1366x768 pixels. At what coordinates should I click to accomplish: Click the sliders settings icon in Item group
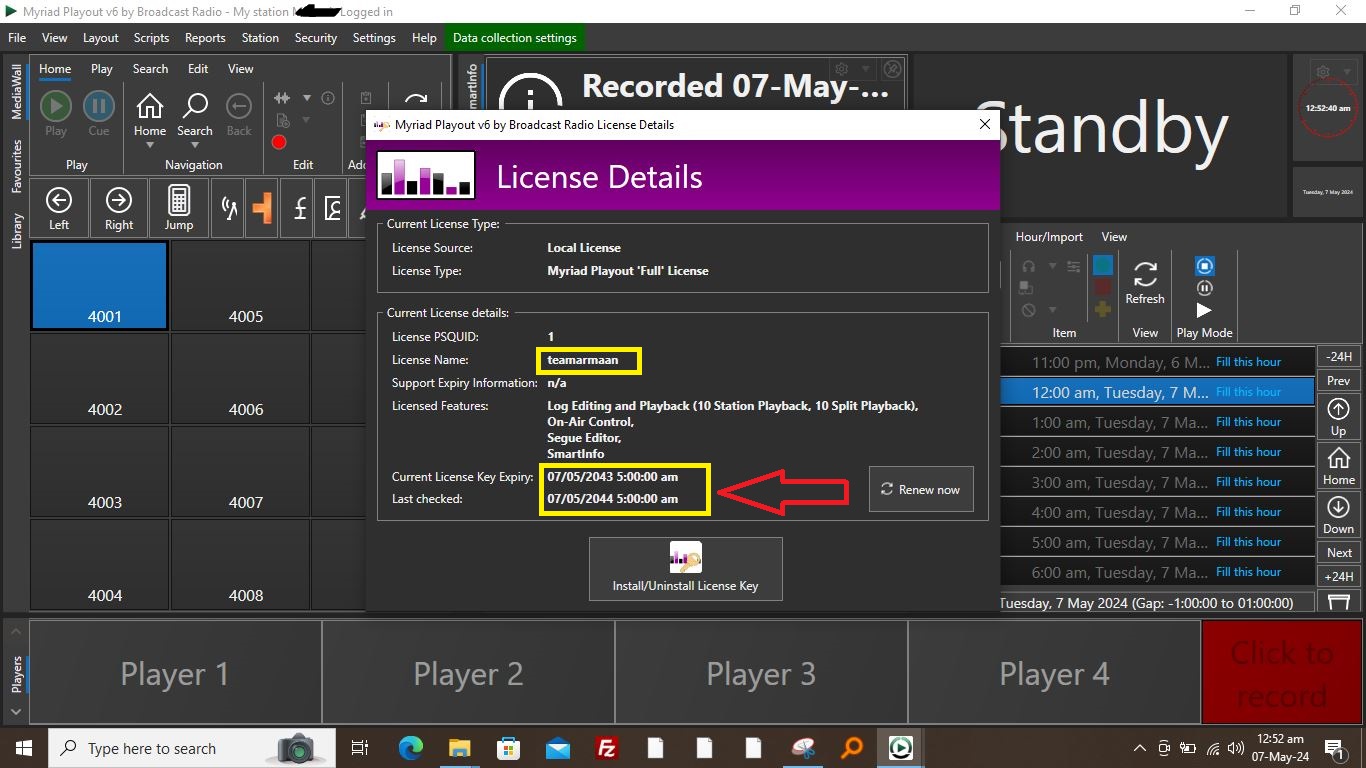[1074, 266]
